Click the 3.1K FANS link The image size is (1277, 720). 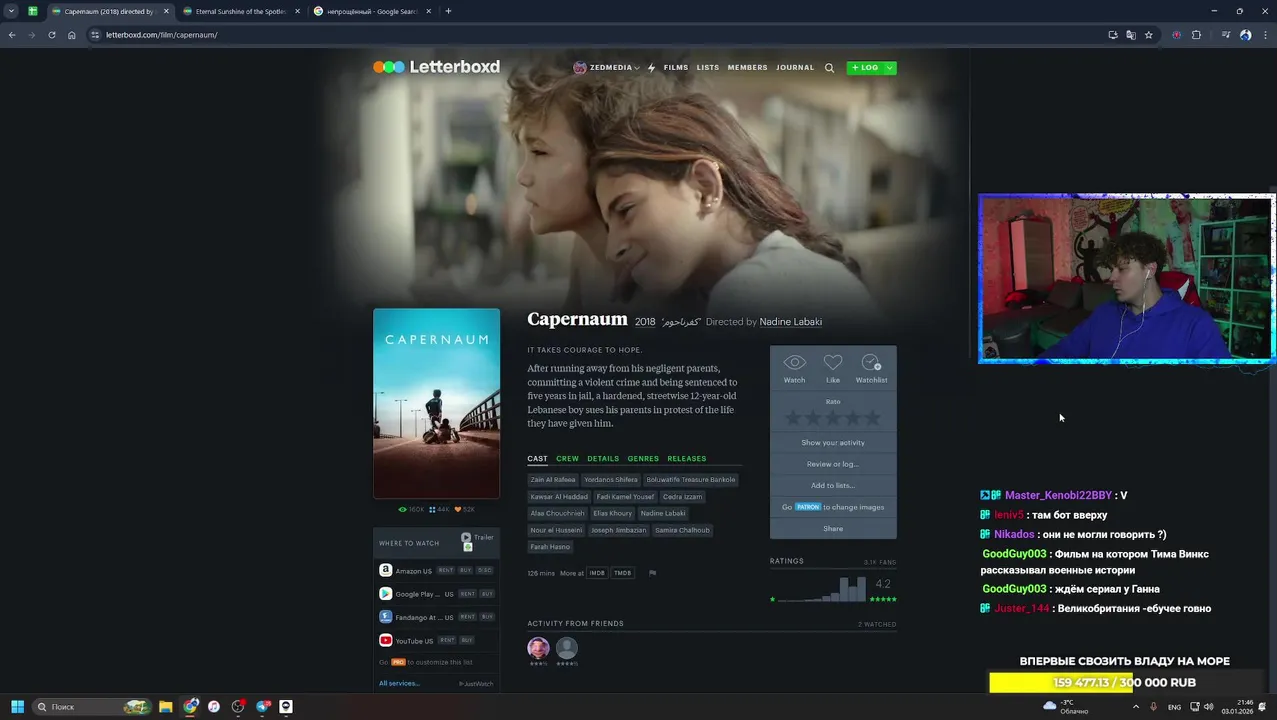880,562
